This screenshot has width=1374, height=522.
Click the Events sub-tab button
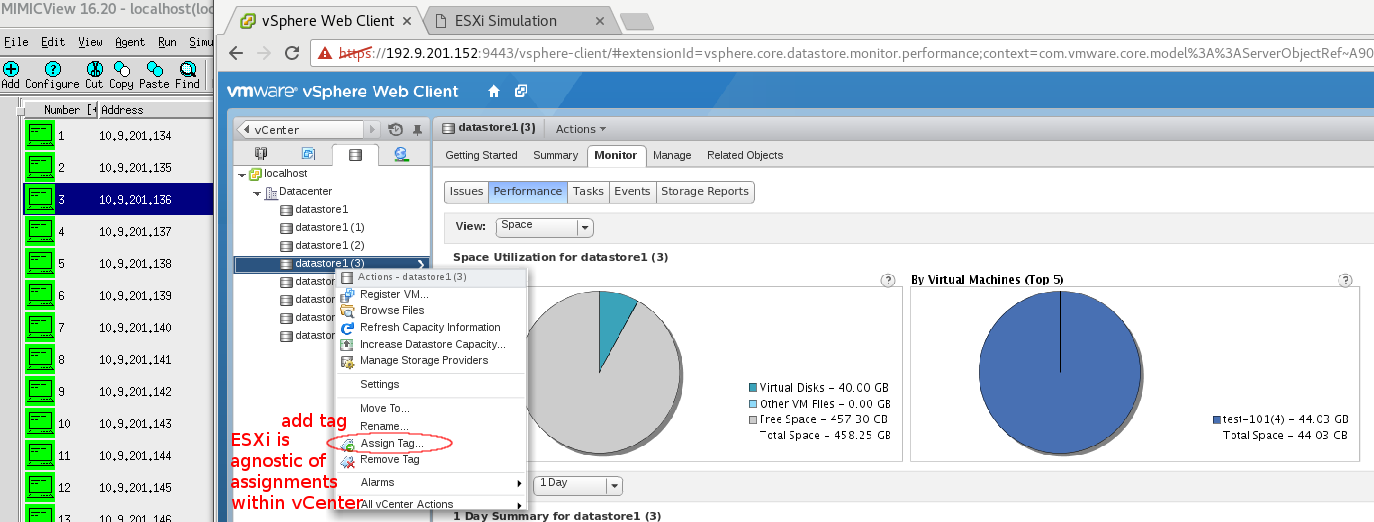pos(632,192)
